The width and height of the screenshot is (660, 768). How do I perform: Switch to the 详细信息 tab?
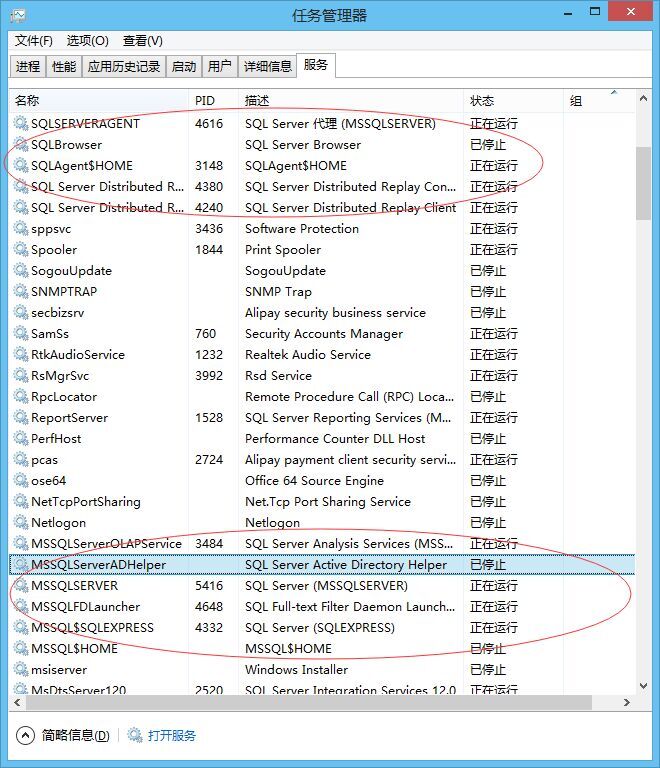pyautogui.click(x=267, y=66)
